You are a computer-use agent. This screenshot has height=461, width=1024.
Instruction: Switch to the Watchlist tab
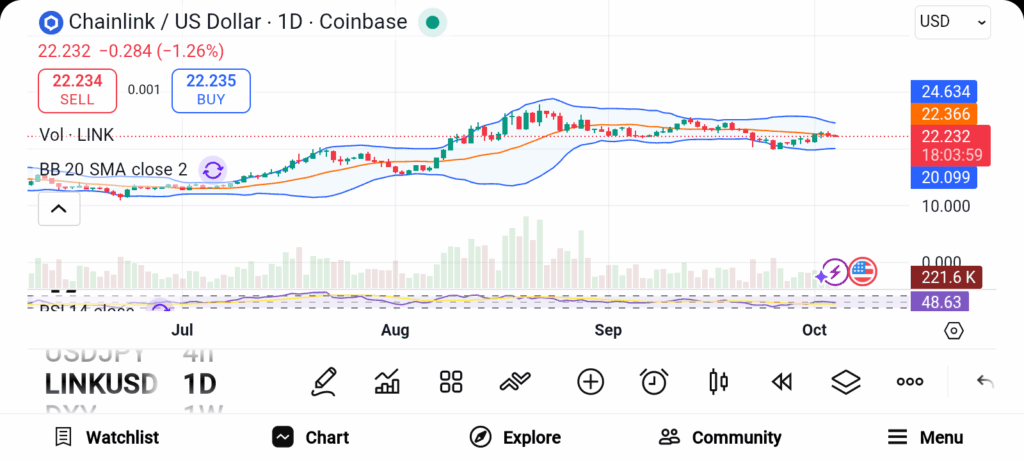106,437
